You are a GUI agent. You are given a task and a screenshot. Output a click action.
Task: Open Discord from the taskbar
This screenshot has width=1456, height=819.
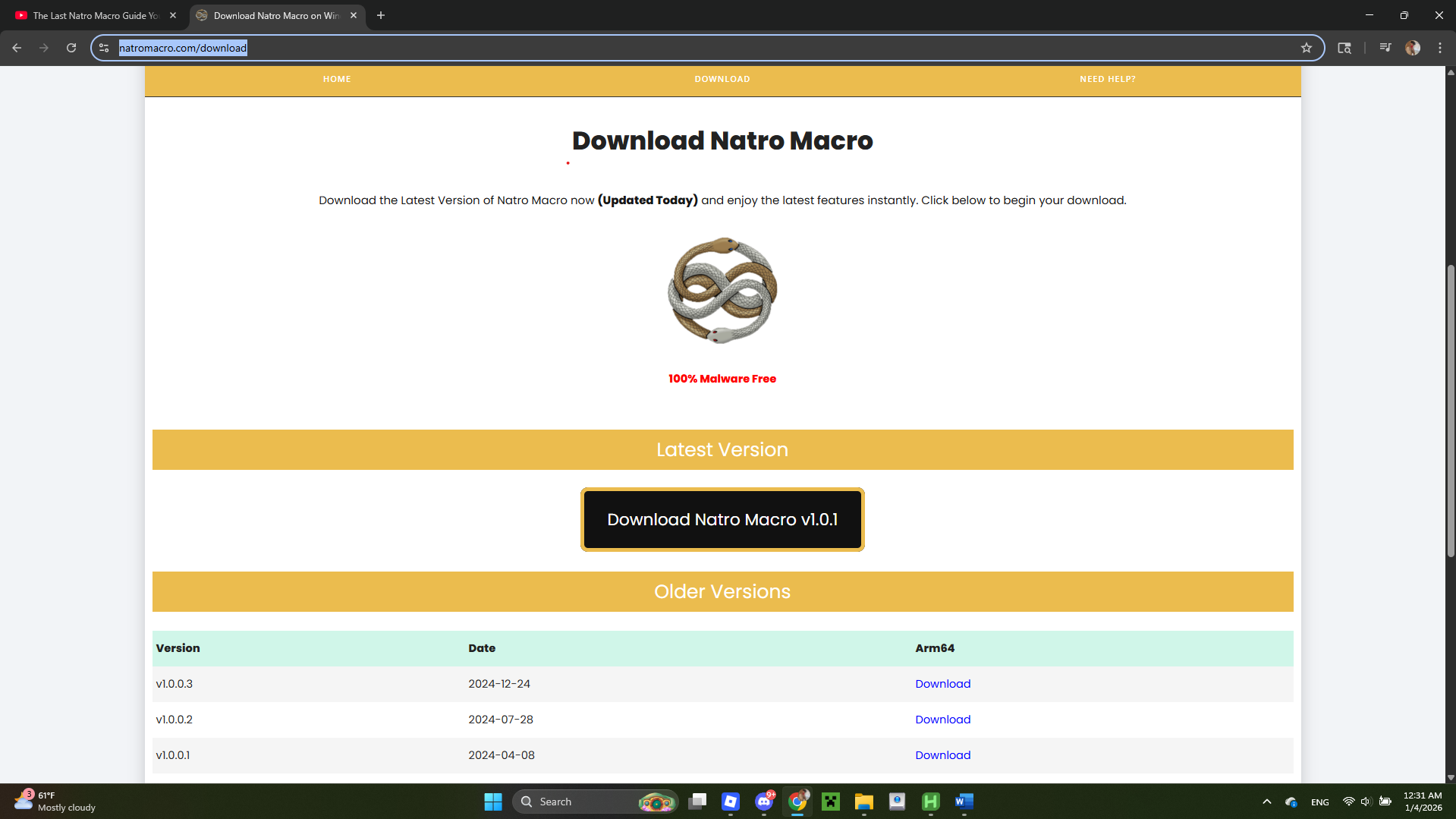(764, 802)
